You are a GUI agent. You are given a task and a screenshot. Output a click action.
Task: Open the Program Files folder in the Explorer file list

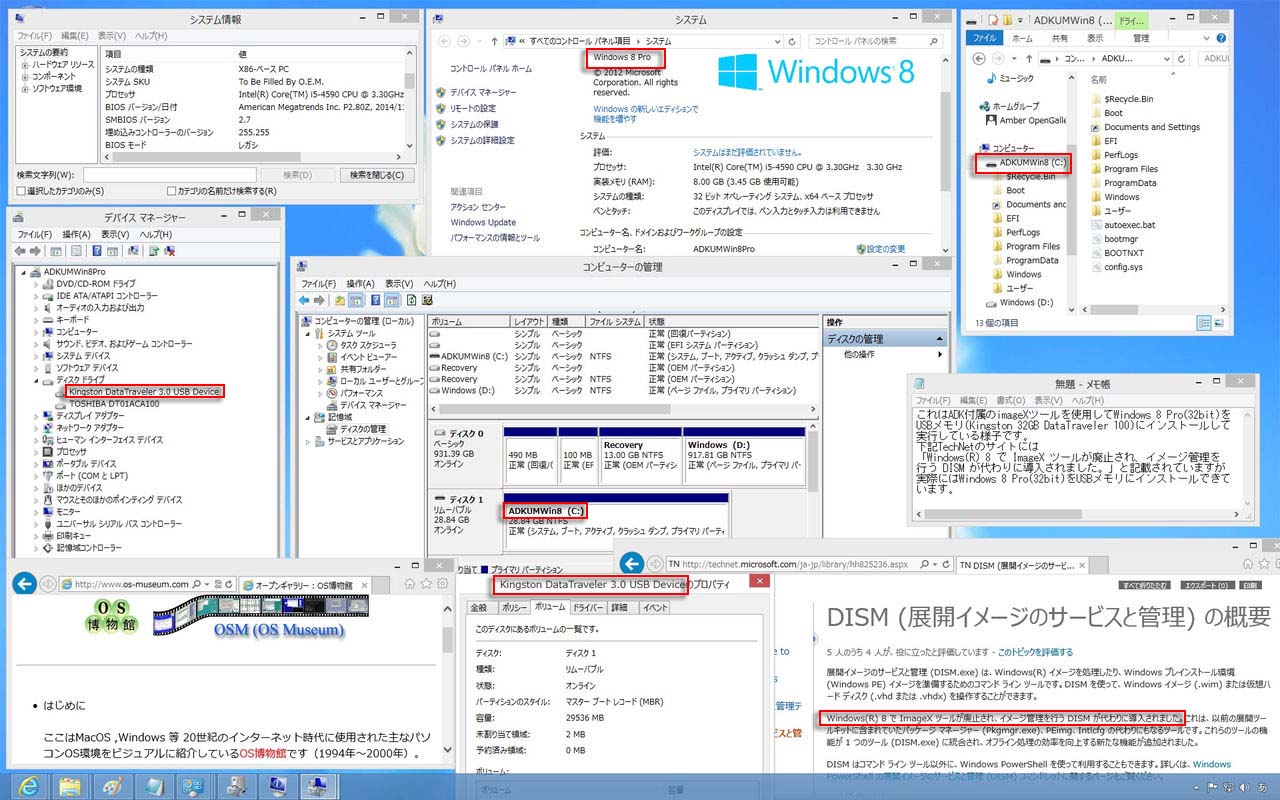pyautogui.click(x=1131, y=169)
